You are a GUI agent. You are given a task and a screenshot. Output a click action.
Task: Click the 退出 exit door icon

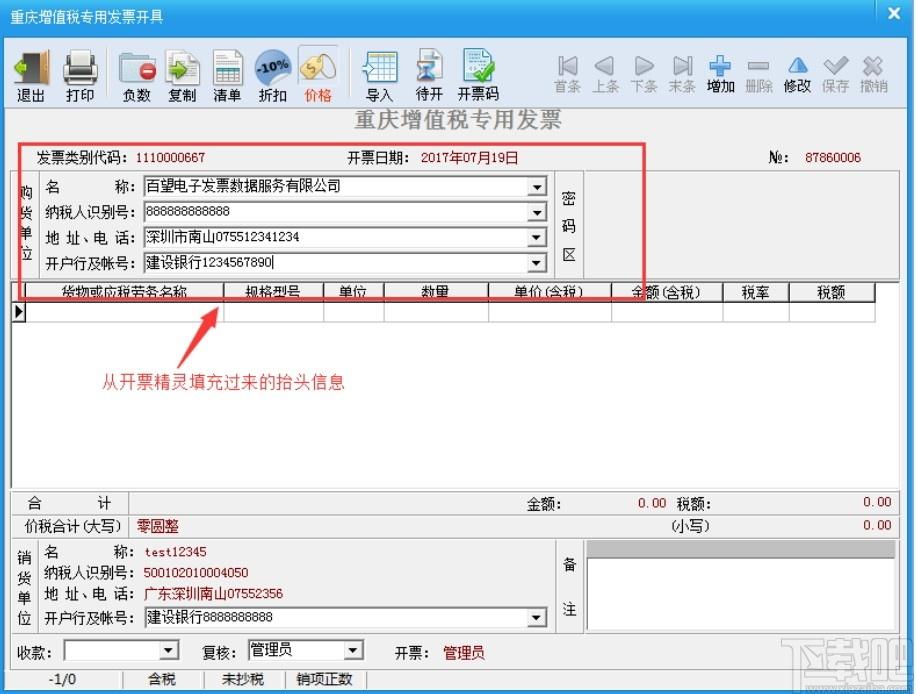31,68
